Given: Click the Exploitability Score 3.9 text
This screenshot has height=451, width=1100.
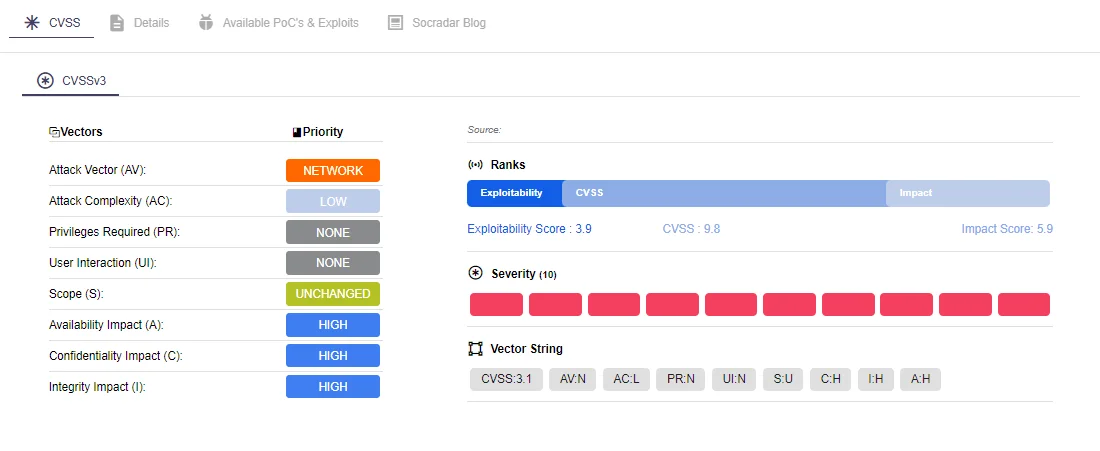Looking at the screenshot, I should coord(529,229).
